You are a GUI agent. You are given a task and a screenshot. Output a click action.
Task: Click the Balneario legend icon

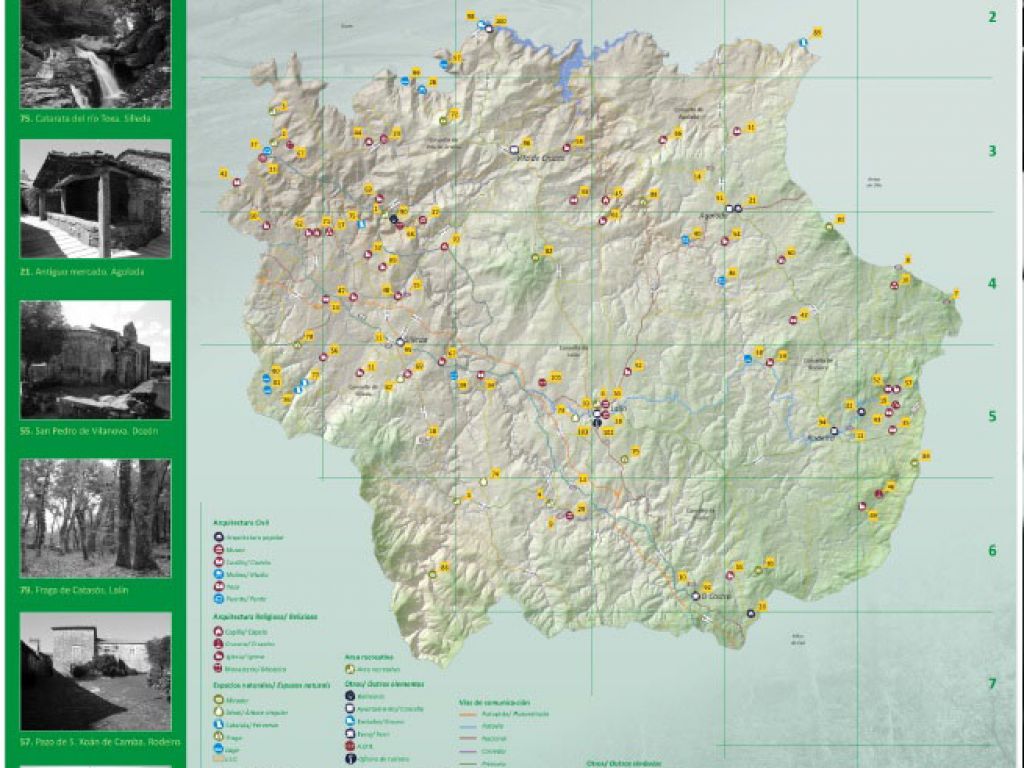pos(349,694)
